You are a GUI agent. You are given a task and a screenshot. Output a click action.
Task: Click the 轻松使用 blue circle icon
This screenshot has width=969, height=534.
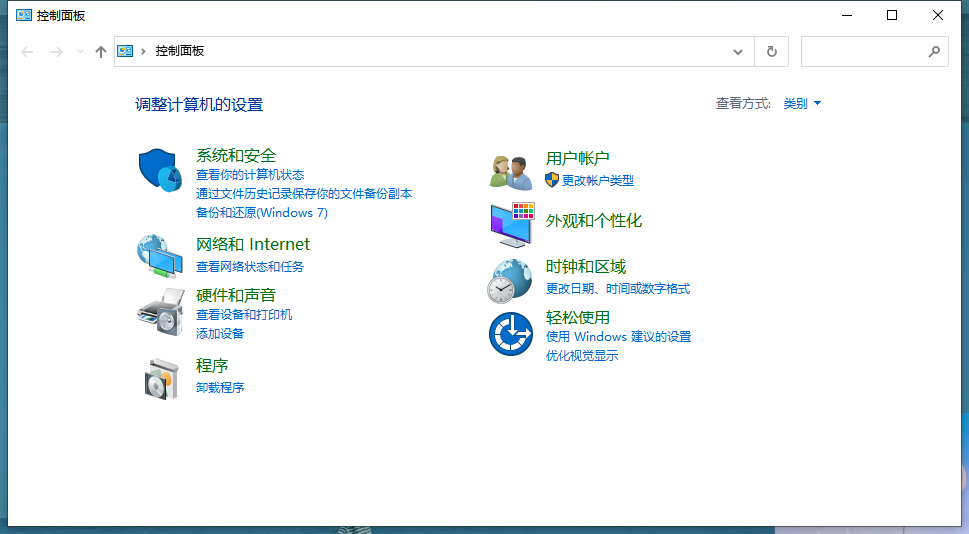511,334
